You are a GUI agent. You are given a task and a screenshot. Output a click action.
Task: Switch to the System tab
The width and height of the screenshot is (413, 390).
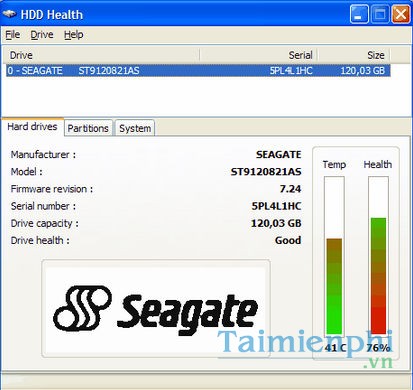click(x=135, y=128)
